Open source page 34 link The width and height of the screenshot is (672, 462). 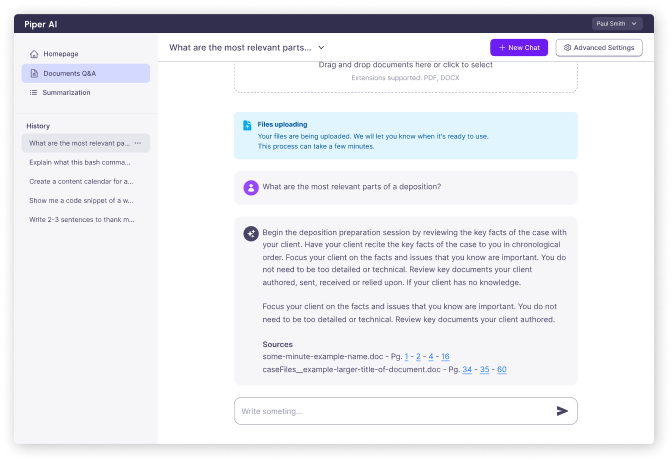tap(467, 369)
